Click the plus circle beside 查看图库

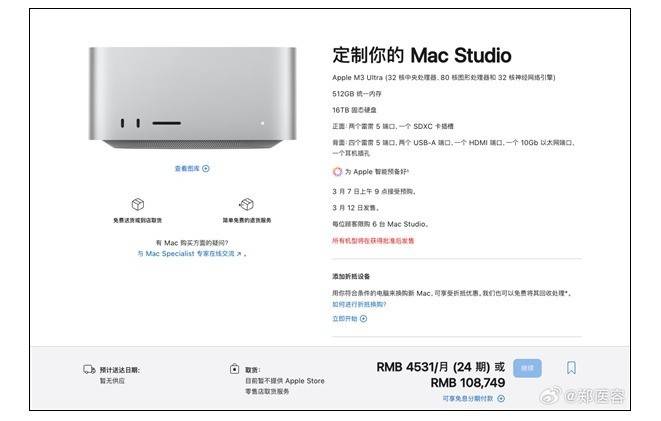[206, 169]
